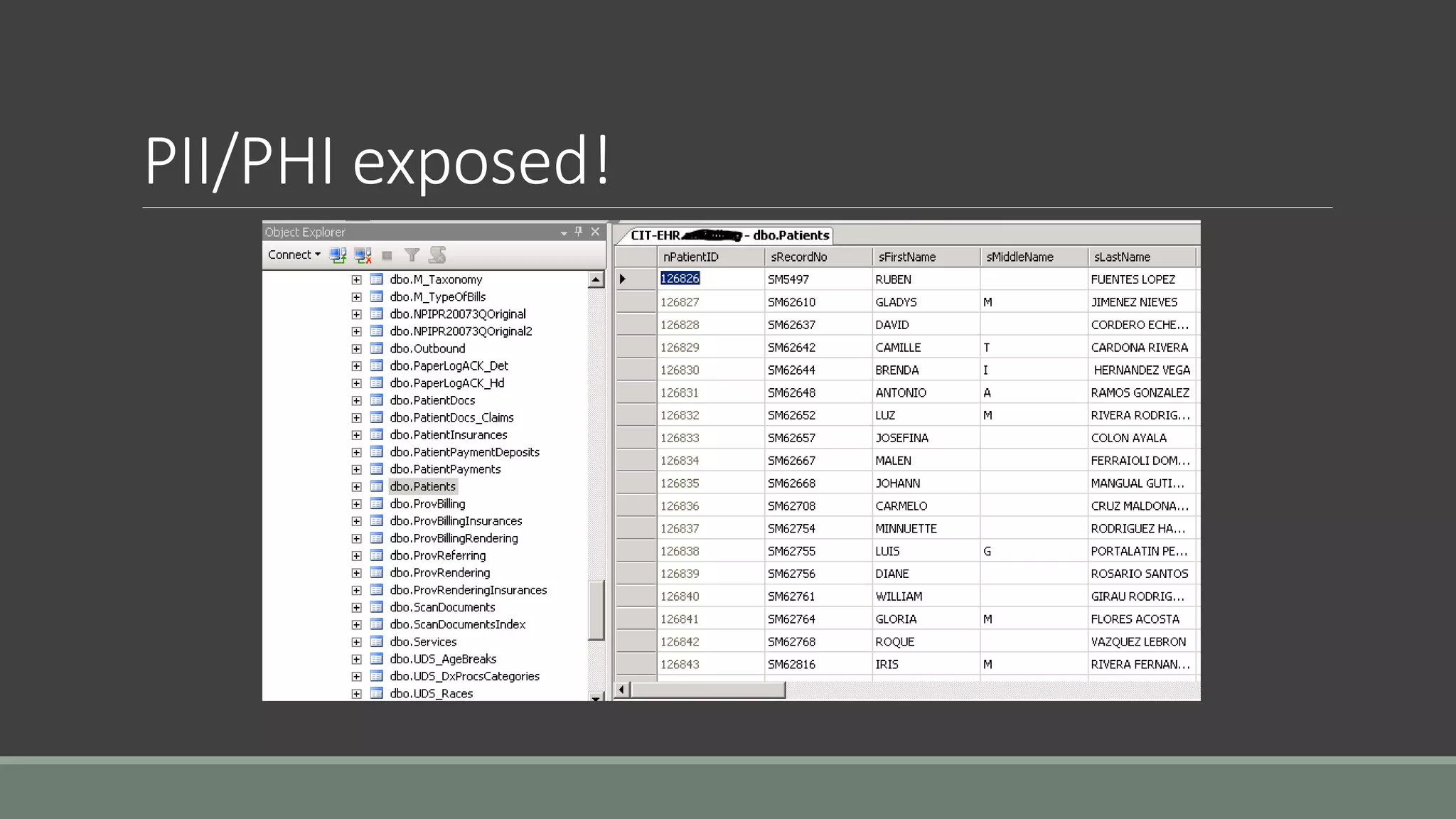Click the Filter funnel icon
Screen dimensions: 1456x819
tap(412, 255)
